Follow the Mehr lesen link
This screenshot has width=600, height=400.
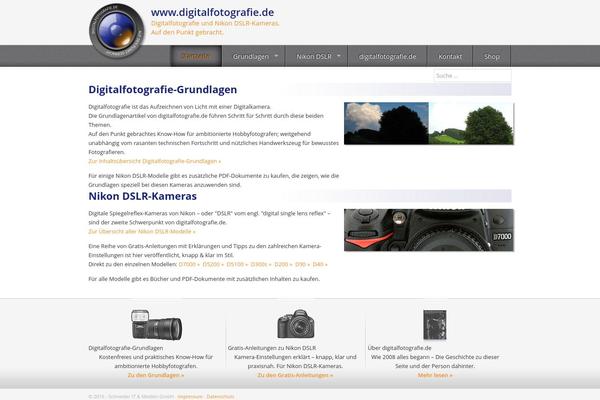pyautogui.click(x=435, y=375)
